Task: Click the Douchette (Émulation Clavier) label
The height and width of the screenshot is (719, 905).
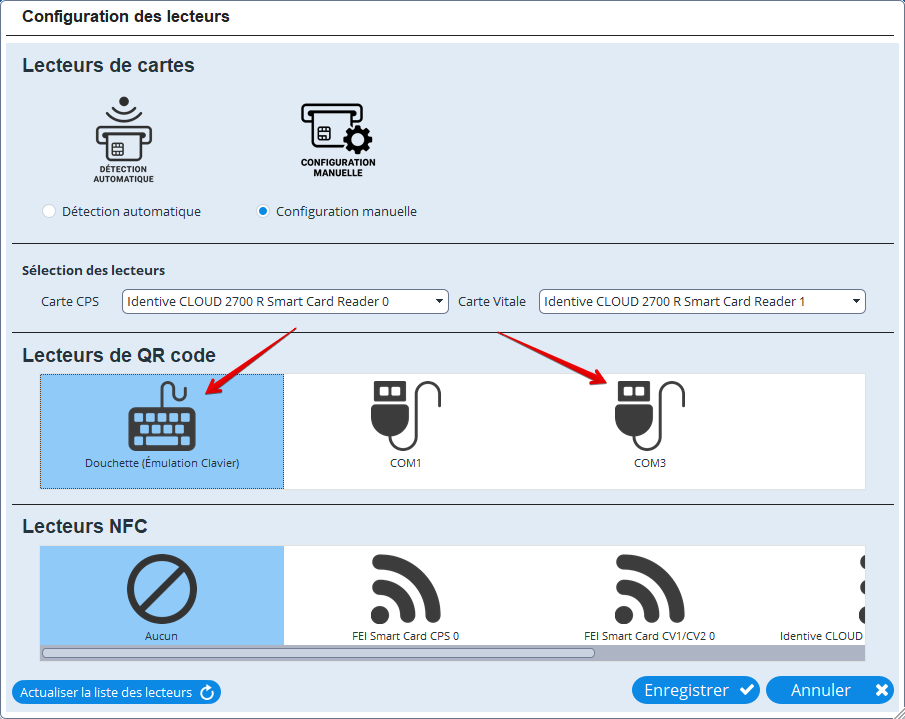Action: 162,464
